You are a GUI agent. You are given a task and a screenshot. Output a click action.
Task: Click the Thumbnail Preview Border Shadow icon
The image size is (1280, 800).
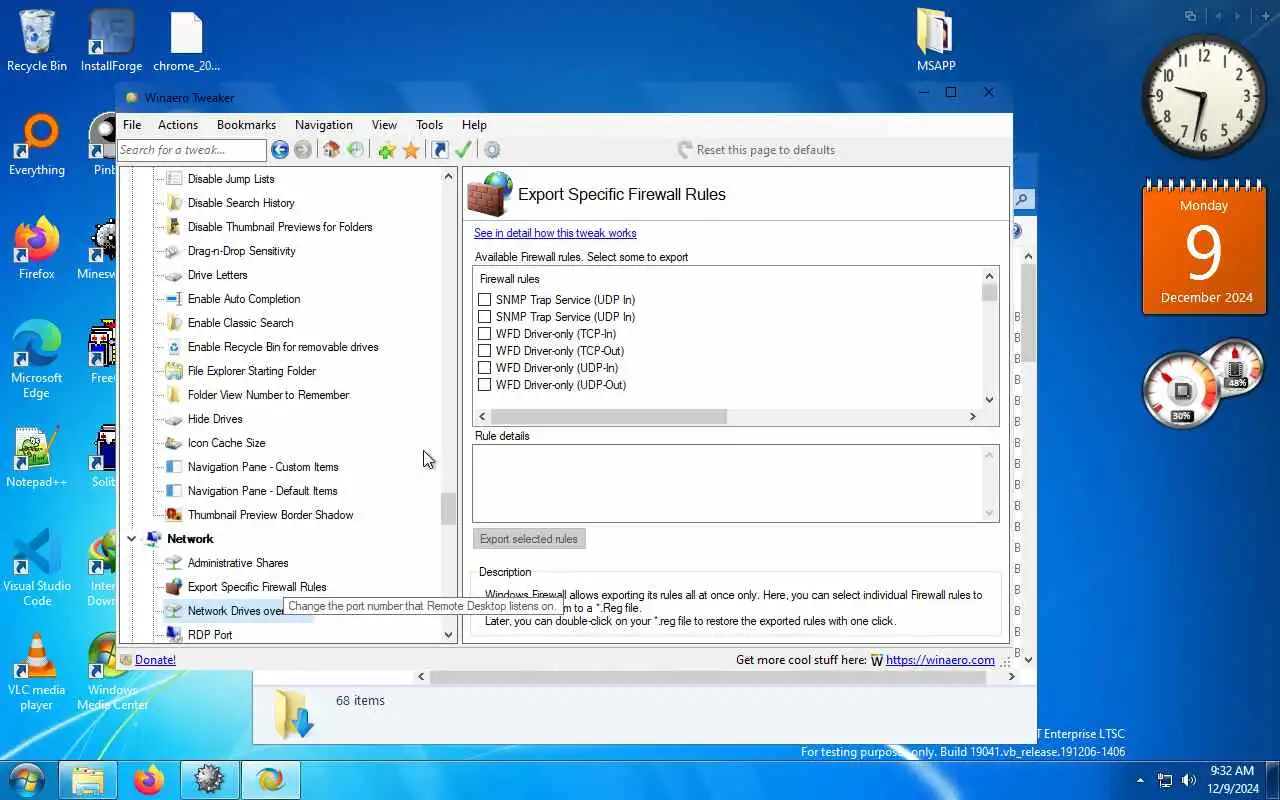click(x=173, y=515)
